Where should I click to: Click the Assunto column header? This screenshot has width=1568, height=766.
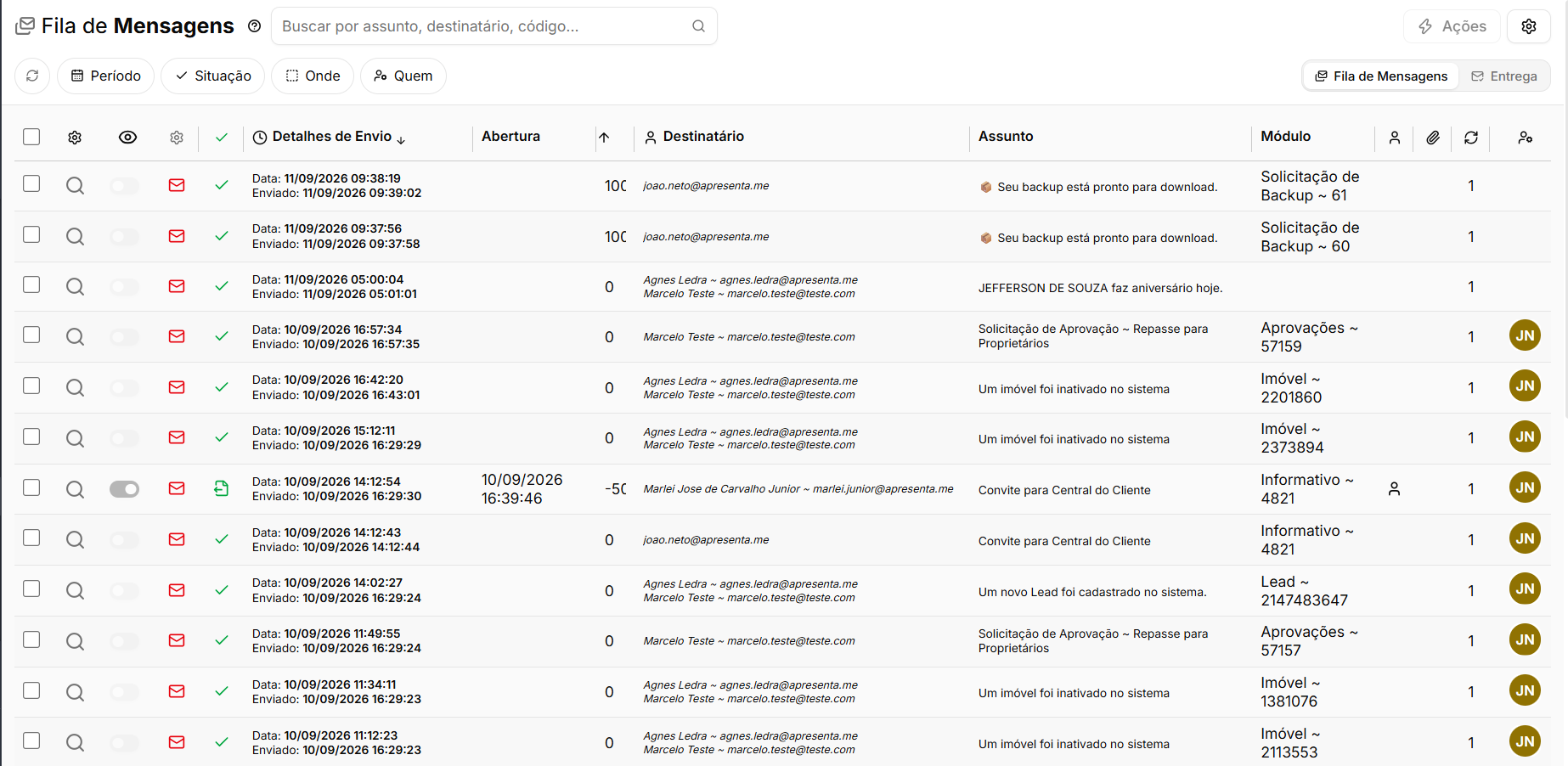pos(1006,136)
